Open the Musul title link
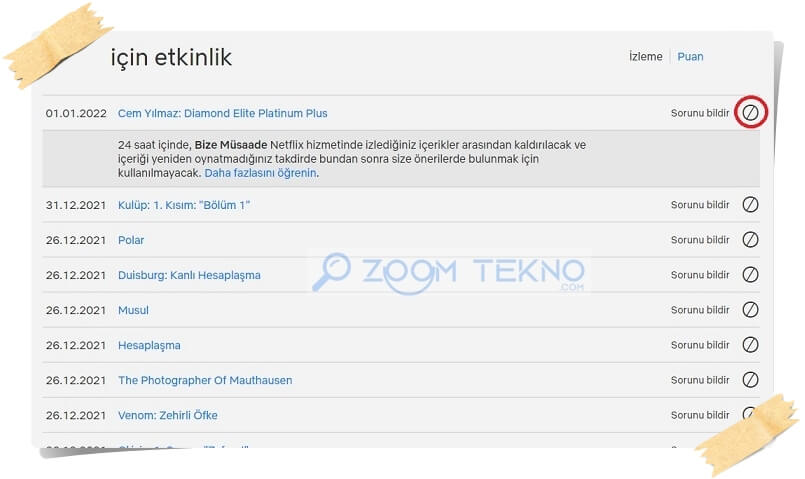 point(133,310)
